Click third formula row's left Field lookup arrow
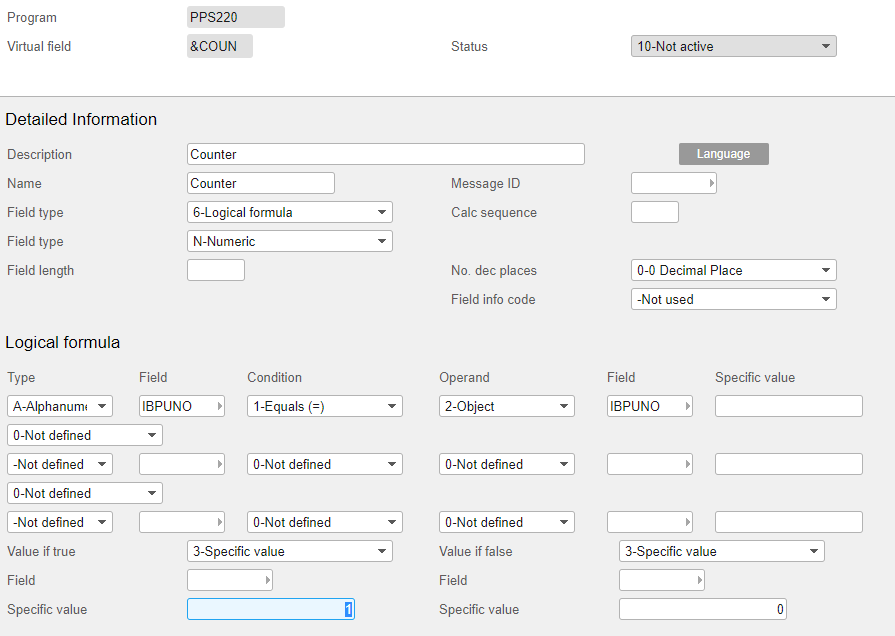The height and width of the screenshot is (636, 895). [x=219, y=522]
